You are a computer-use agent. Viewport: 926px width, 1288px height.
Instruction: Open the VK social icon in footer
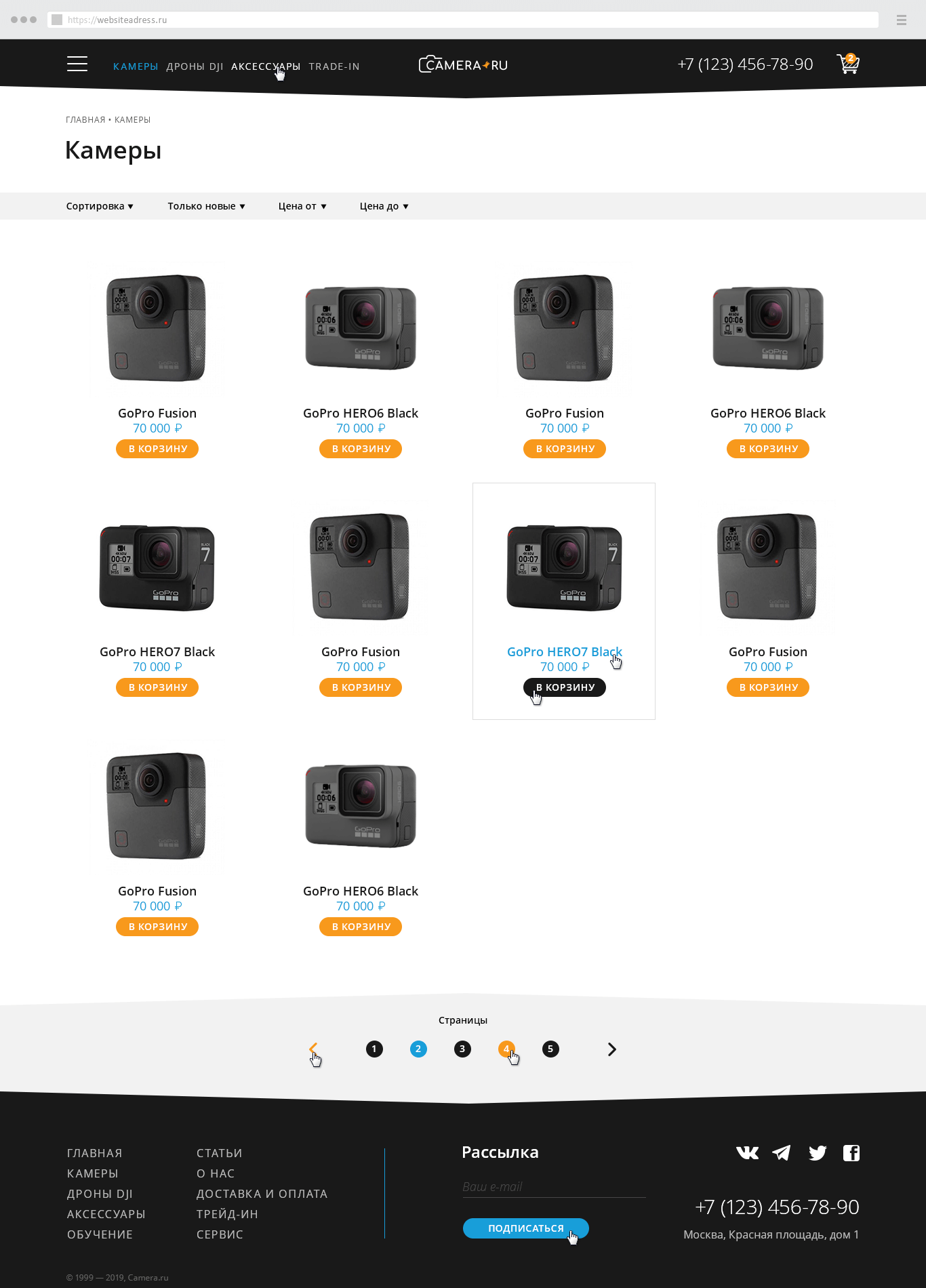(x=748, y=1152)
